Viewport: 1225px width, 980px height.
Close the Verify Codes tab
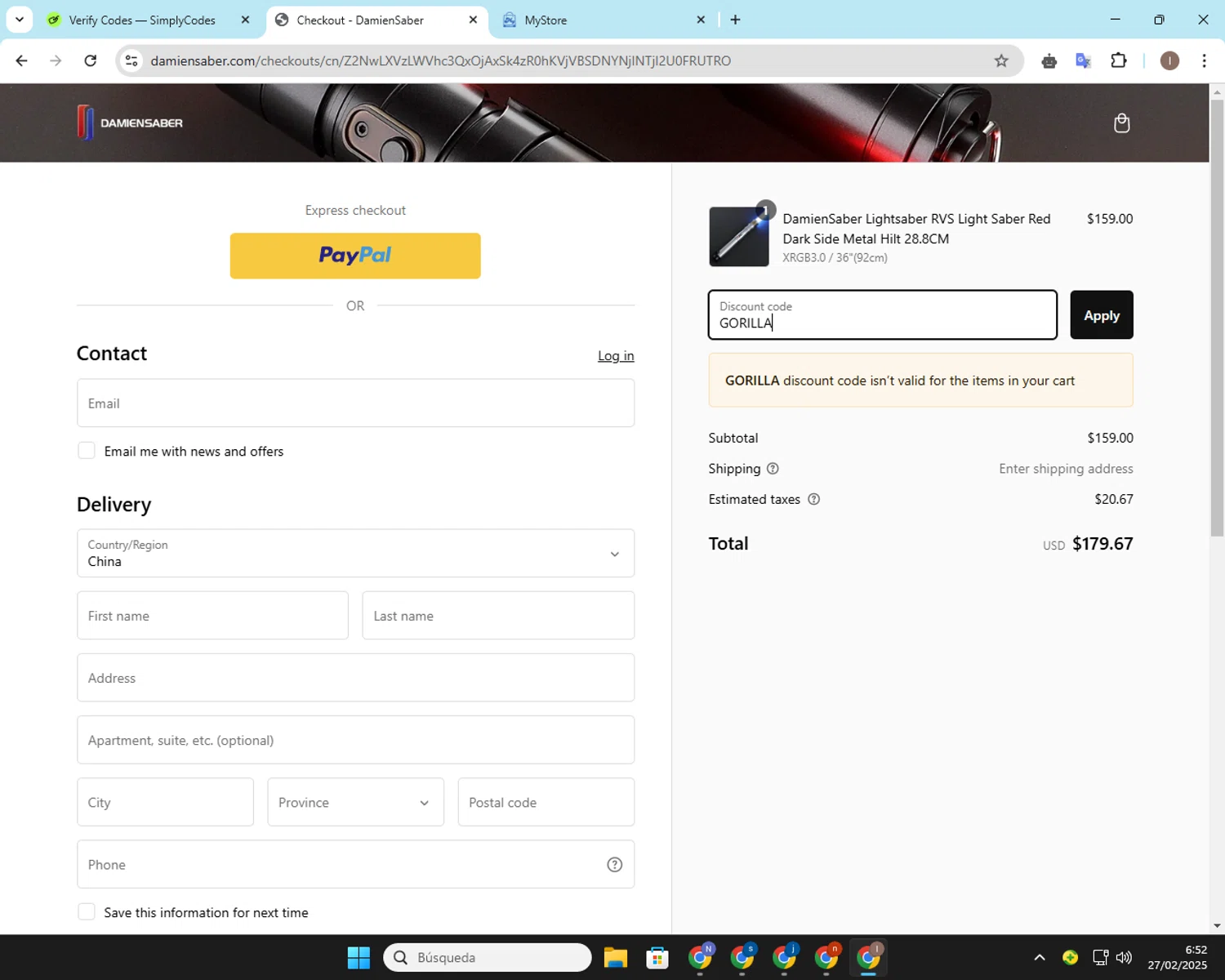245,20
